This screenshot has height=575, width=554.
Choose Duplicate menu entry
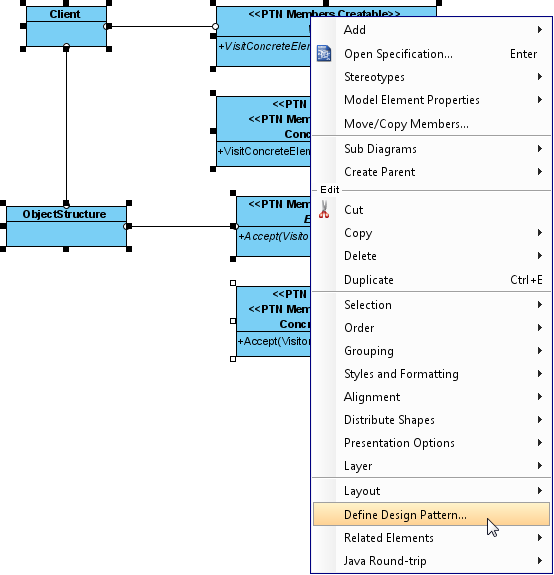[431, 280]
